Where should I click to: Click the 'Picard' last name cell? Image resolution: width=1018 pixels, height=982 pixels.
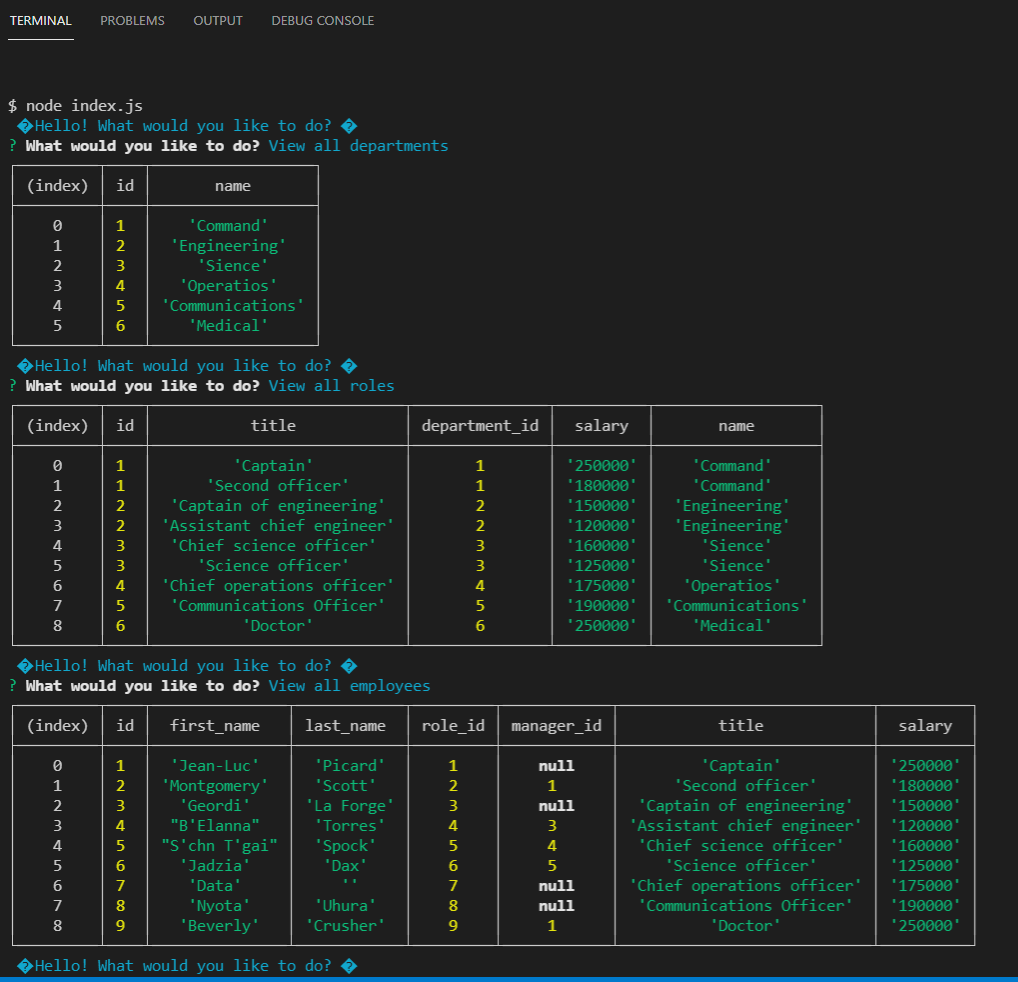tap(350, 766)
